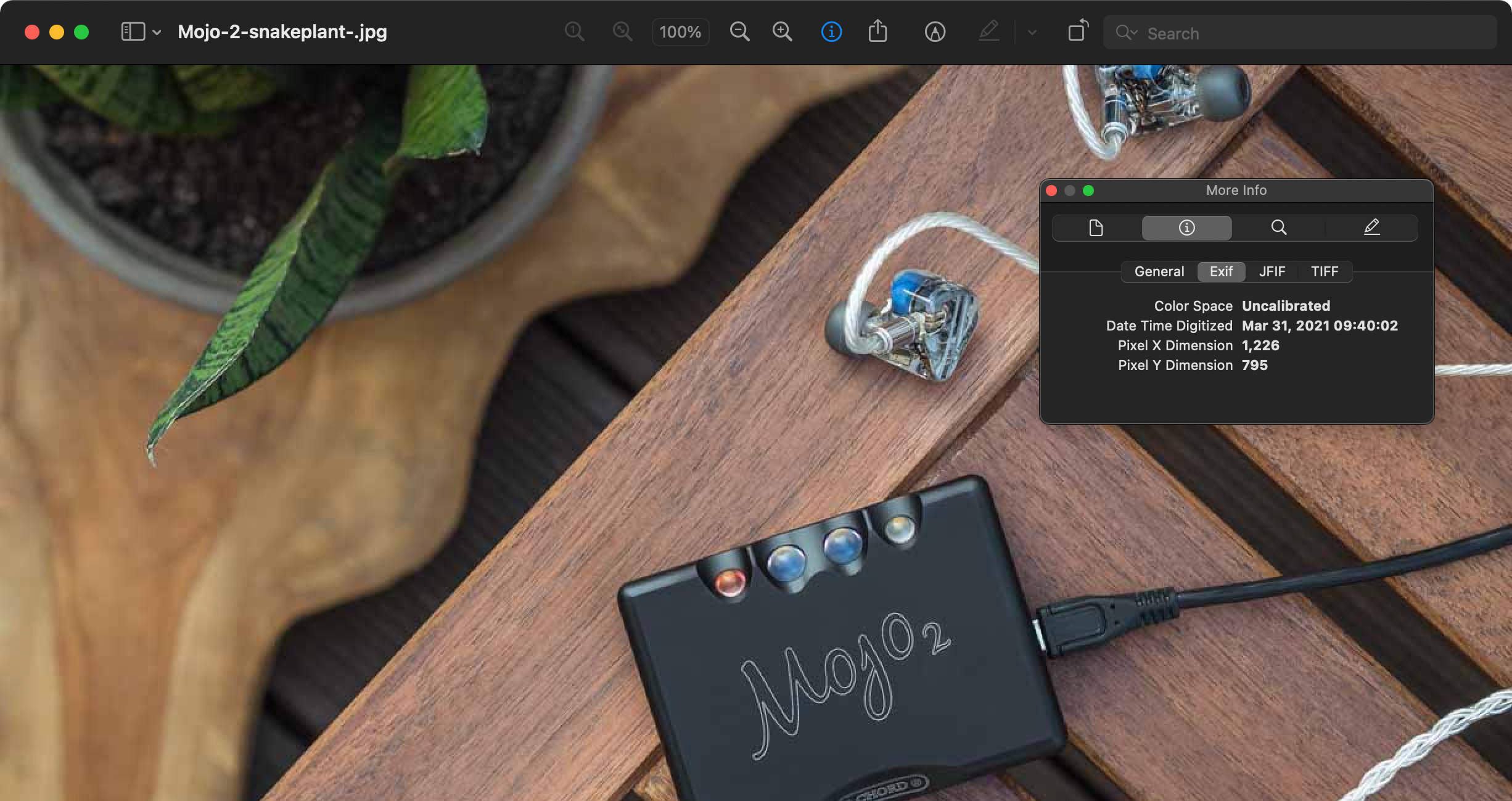
Task: Click the green zoom button of More Info
Action: tap(1088, 191)
